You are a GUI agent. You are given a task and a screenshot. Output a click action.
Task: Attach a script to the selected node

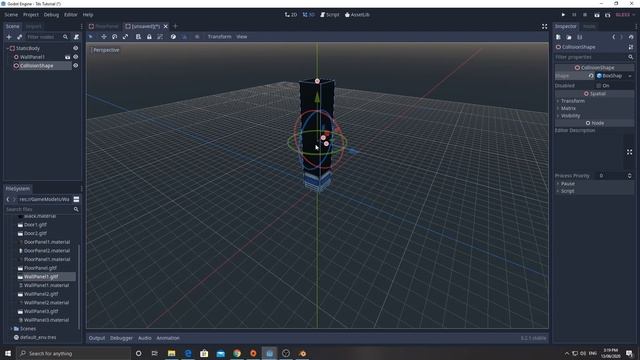76,37
